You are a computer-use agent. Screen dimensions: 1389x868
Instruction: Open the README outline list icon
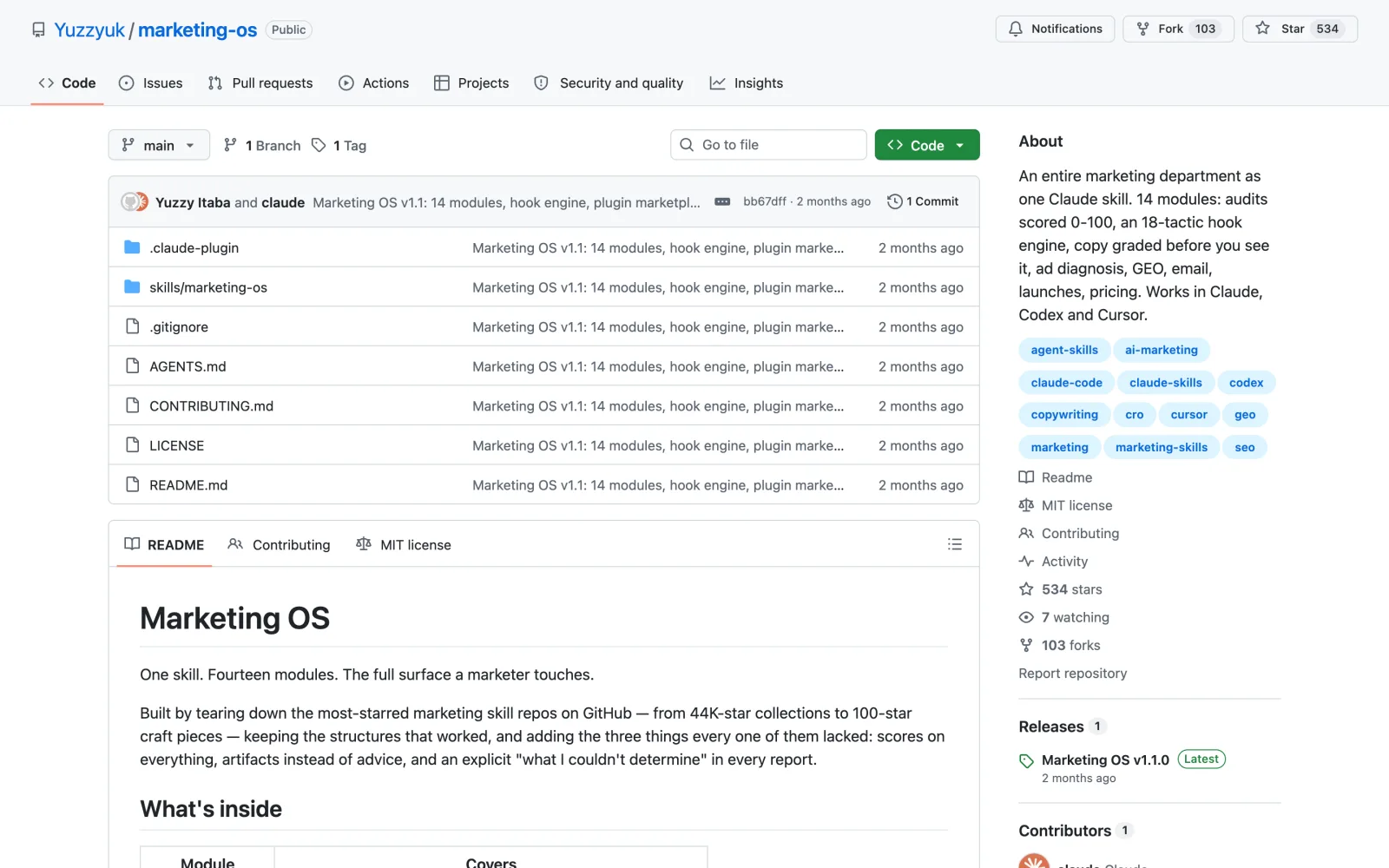coord(955,544)
